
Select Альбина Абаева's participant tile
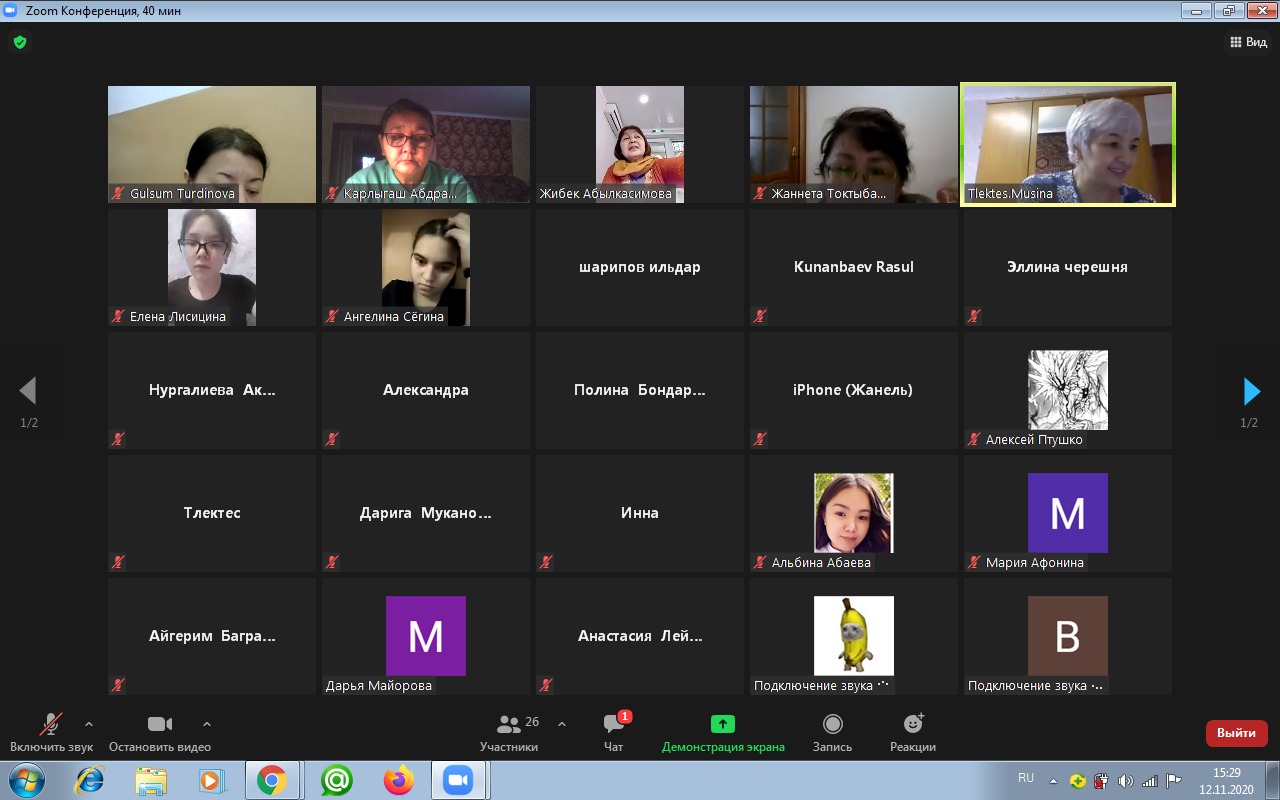pos(853,513)
